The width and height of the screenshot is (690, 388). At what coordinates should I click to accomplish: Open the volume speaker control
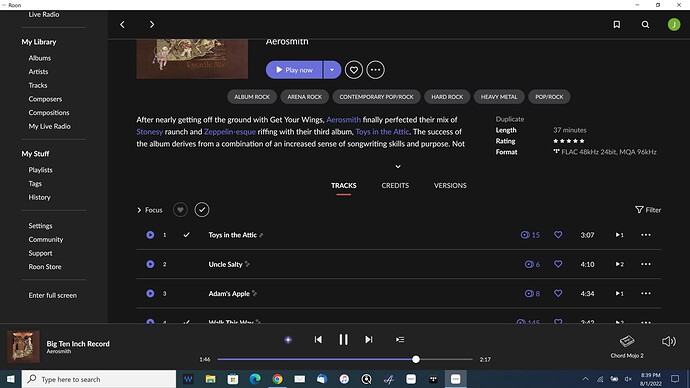click(x=669, y=341)
